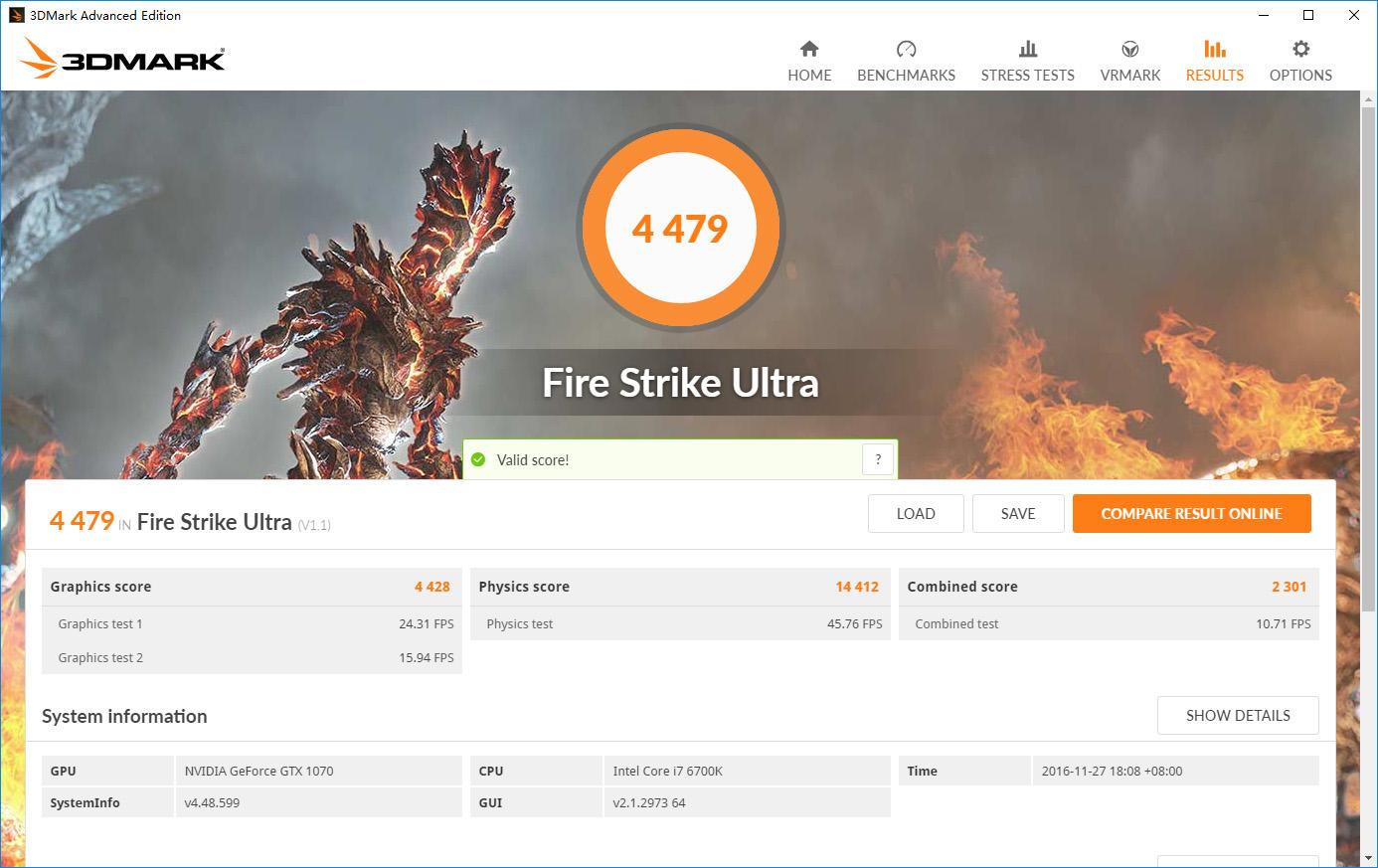The height and width of the screenshot is (868, 1378).
Task: Click the 3DMark logo
Action: 122,59
